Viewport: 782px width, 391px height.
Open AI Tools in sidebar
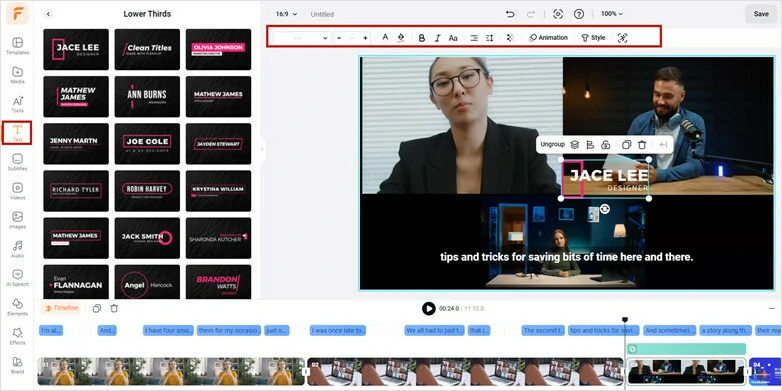(x=17, y=104)
